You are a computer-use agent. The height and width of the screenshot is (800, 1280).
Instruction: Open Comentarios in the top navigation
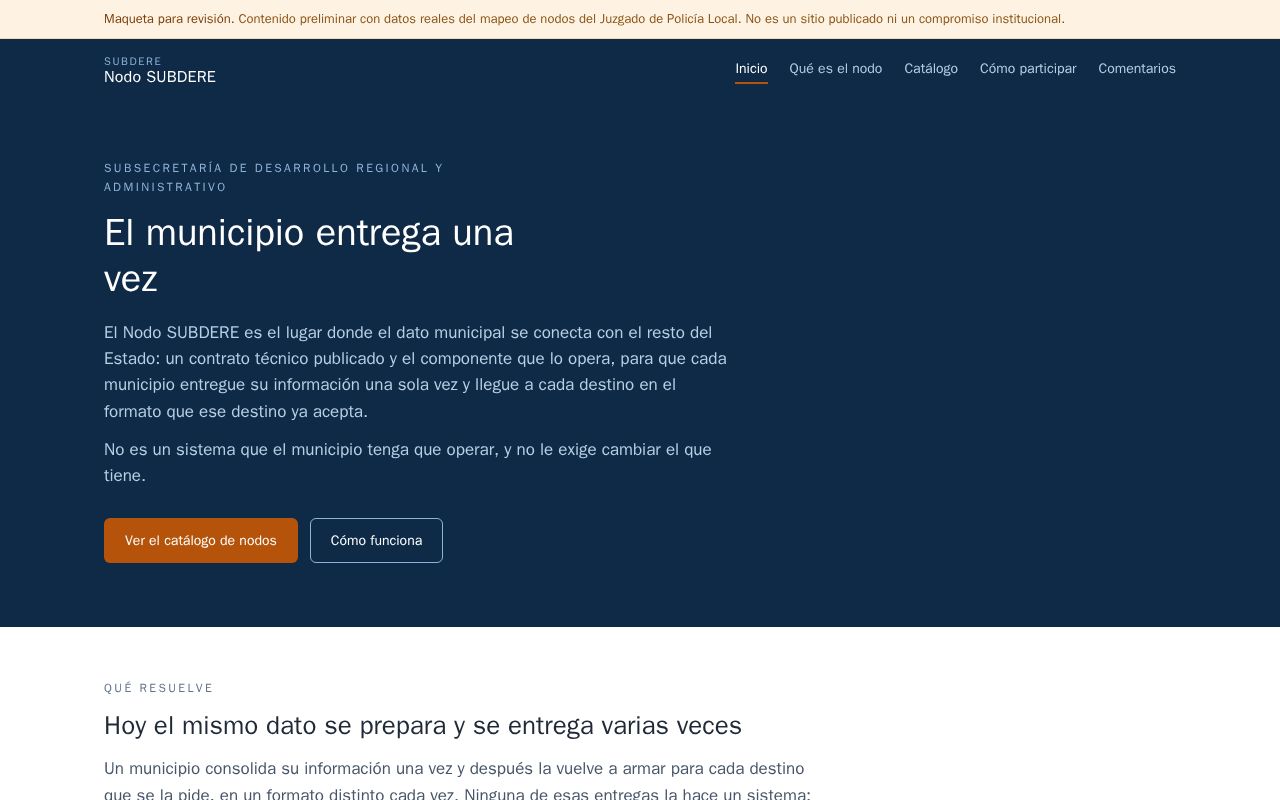click(x=1137, y=69)
